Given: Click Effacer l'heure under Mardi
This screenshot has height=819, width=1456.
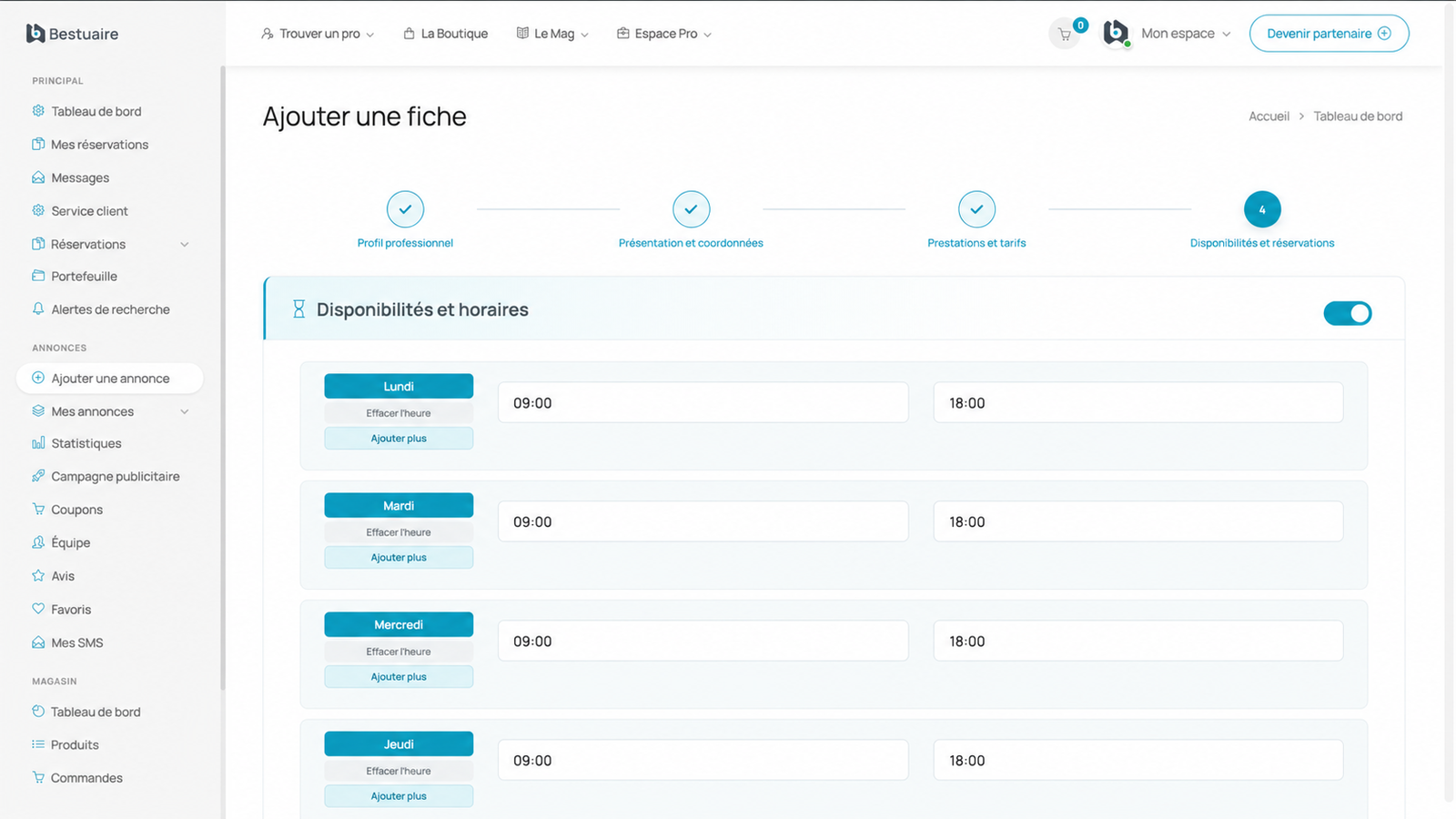Looking at the screenshot, I should coord(399,532).
